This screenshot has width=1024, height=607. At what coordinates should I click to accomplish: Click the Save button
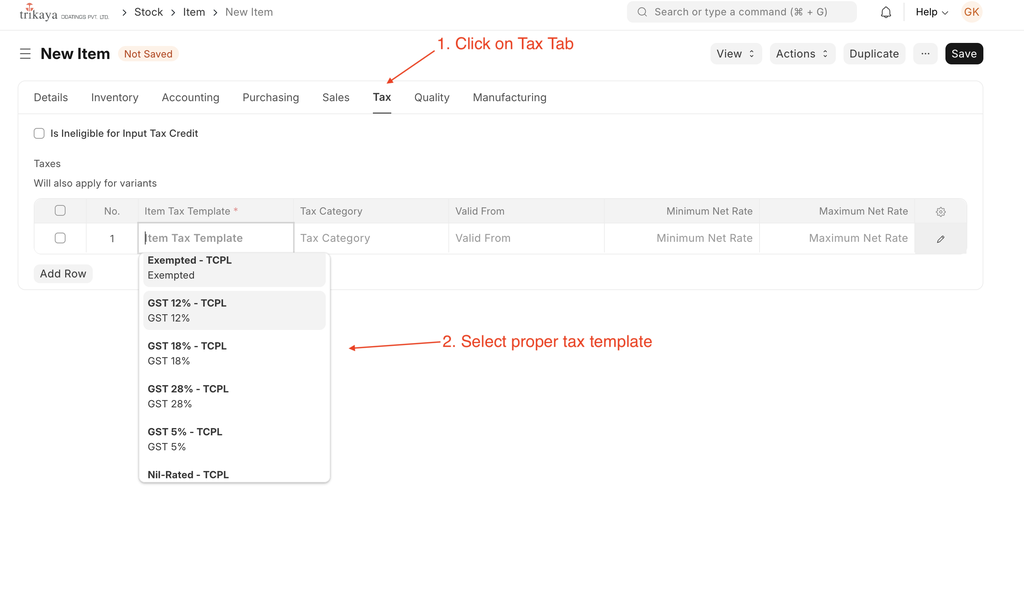click(964, 54)
